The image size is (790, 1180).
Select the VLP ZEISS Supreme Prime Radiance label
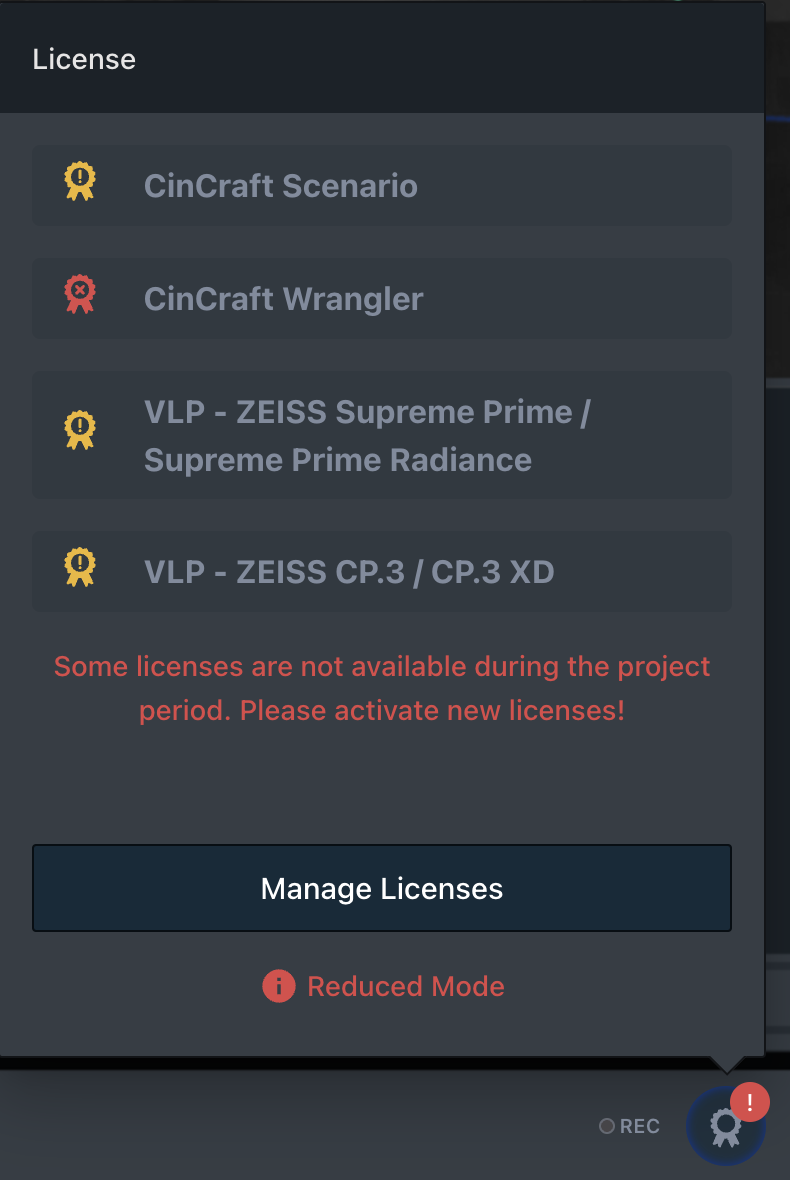[366, 436]
